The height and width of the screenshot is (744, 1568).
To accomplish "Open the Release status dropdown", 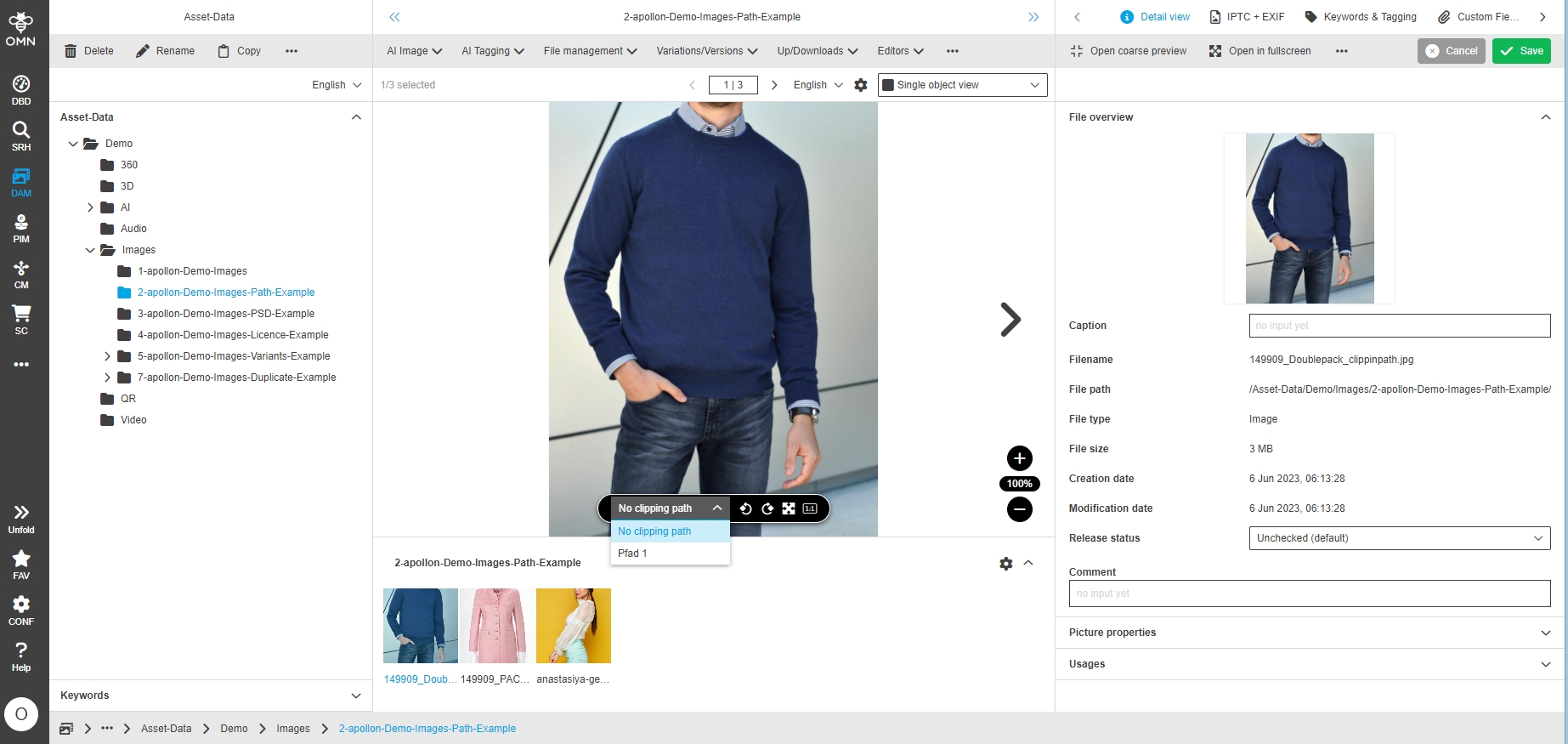I will click(1399, 538).
